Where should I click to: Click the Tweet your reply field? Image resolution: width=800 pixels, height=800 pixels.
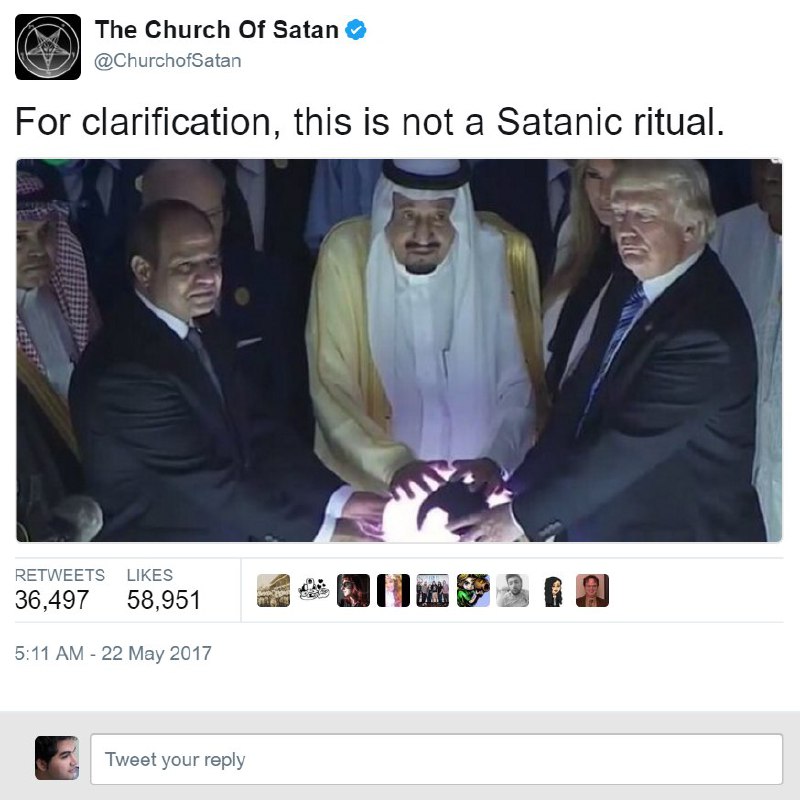(437, 759)
